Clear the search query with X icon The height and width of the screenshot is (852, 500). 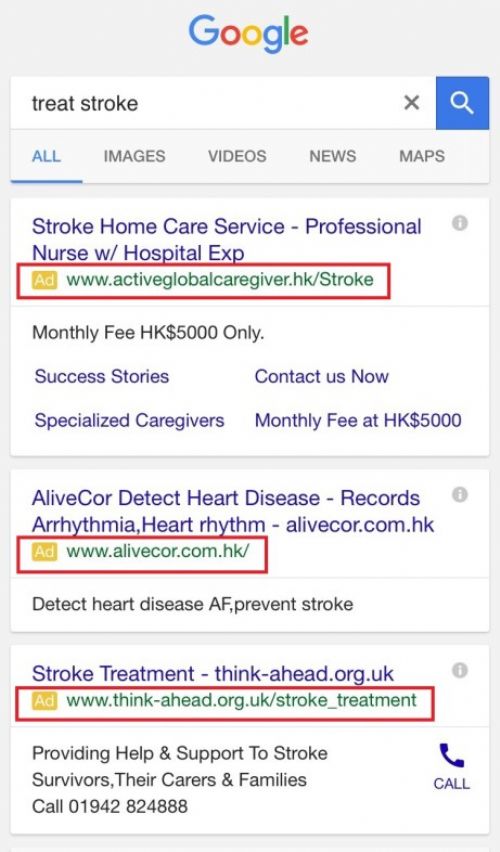click(411, 102)
